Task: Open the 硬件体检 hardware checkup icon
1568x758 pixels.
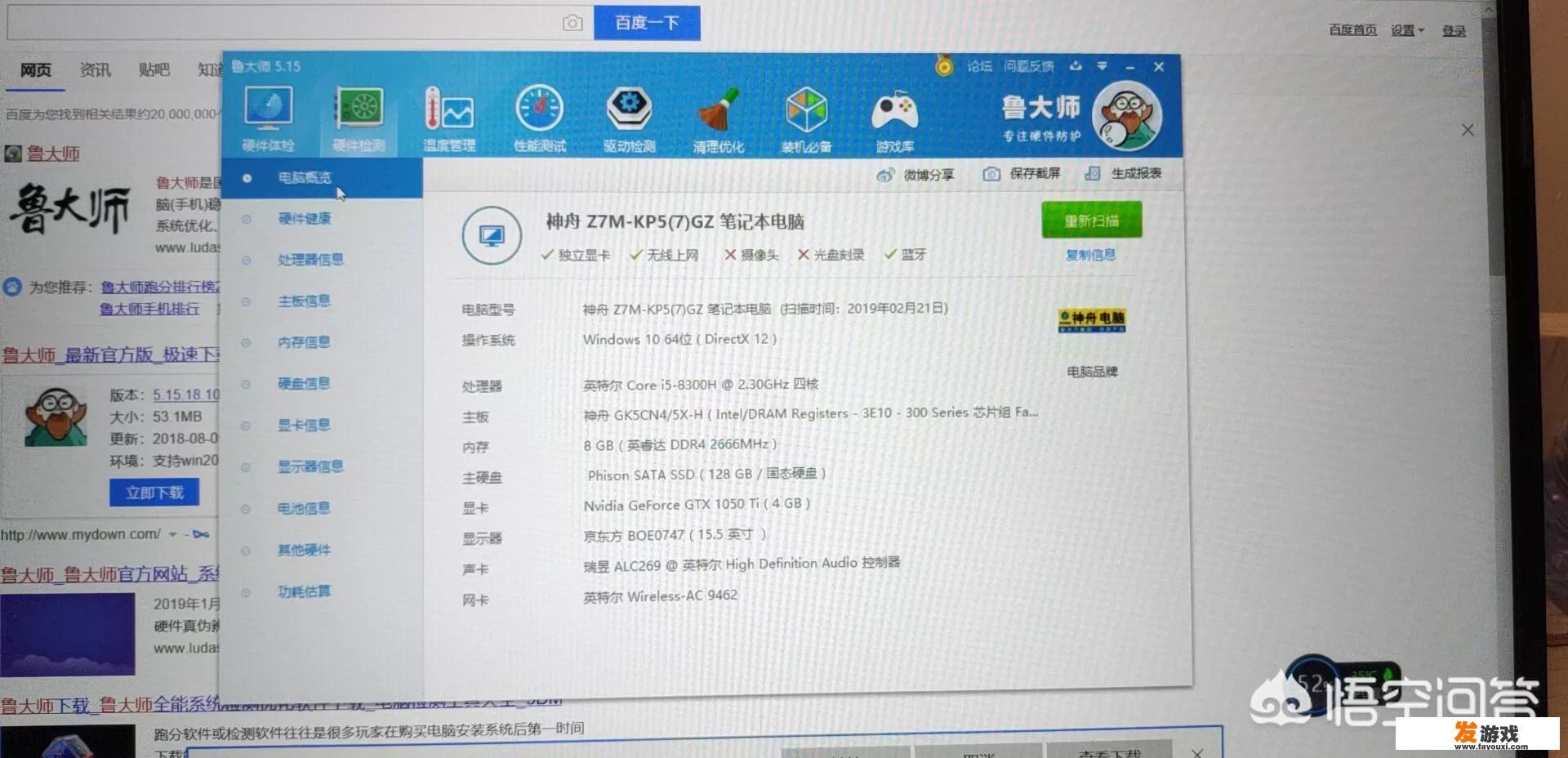Action: point(268,118)
